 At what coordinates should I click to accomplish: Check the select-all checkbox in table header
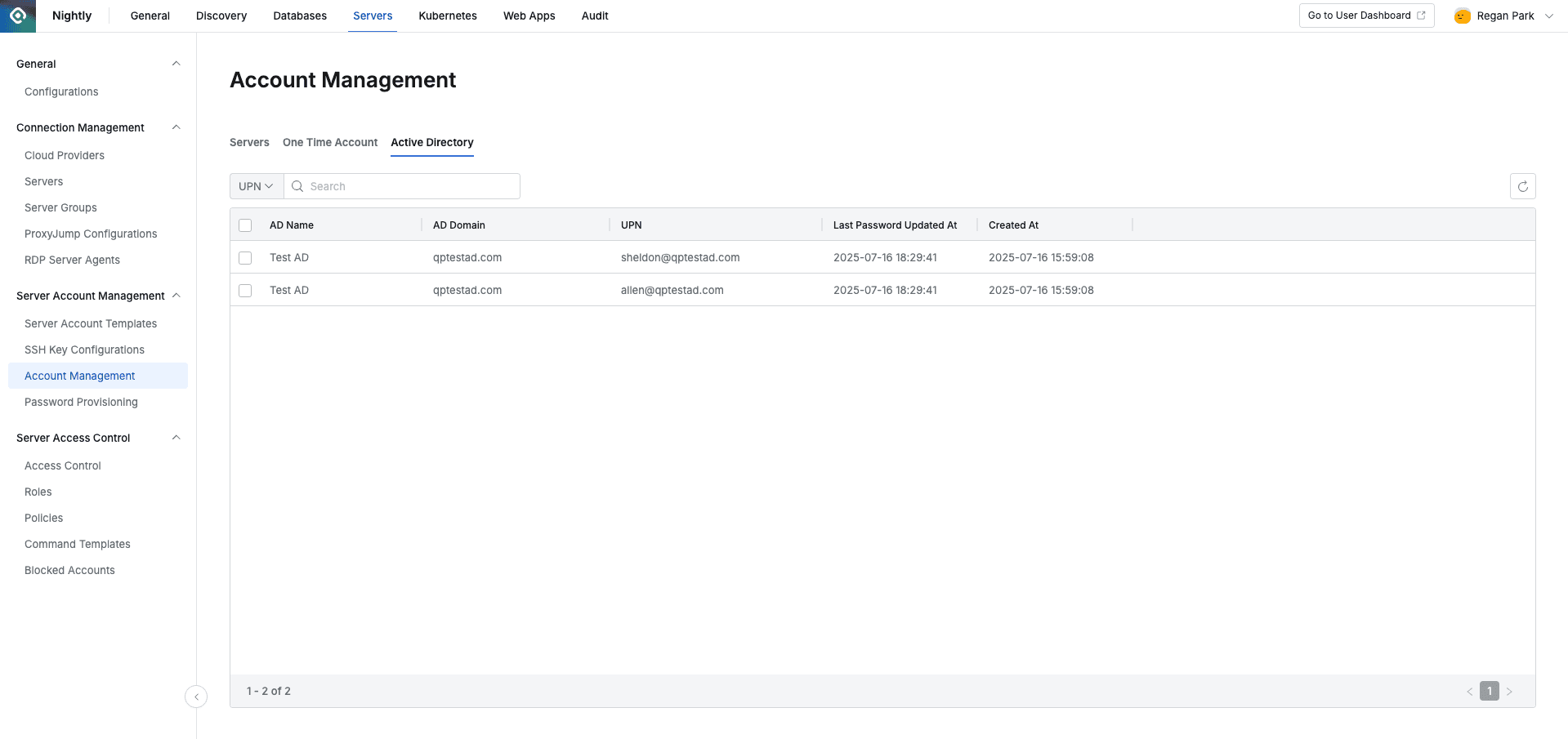(x=245, y=225)
